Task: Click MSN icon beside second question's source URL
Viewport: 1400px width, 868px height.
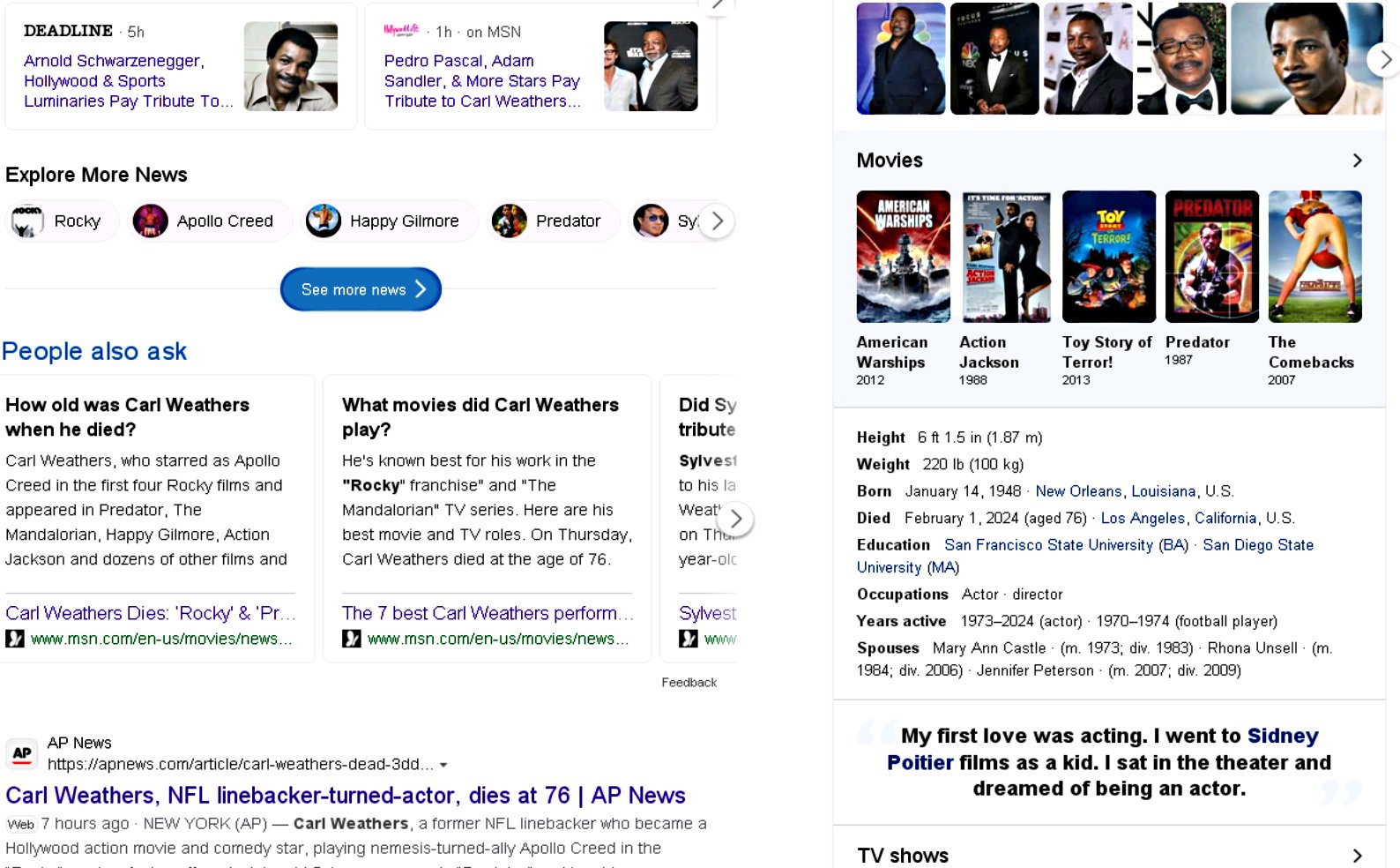Action: [352, 639]
